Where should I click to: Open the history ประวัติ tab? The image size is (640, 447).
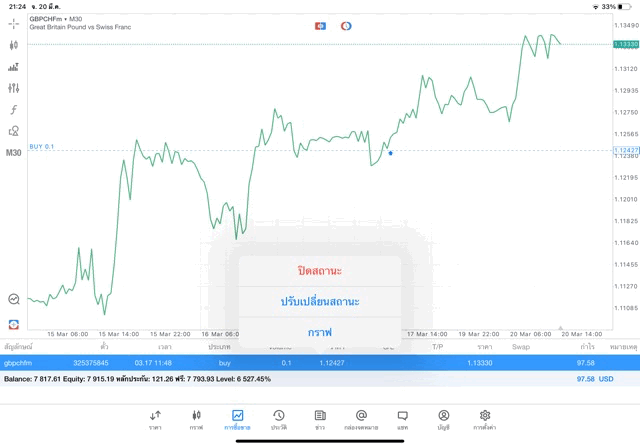(x=279, y=420)
